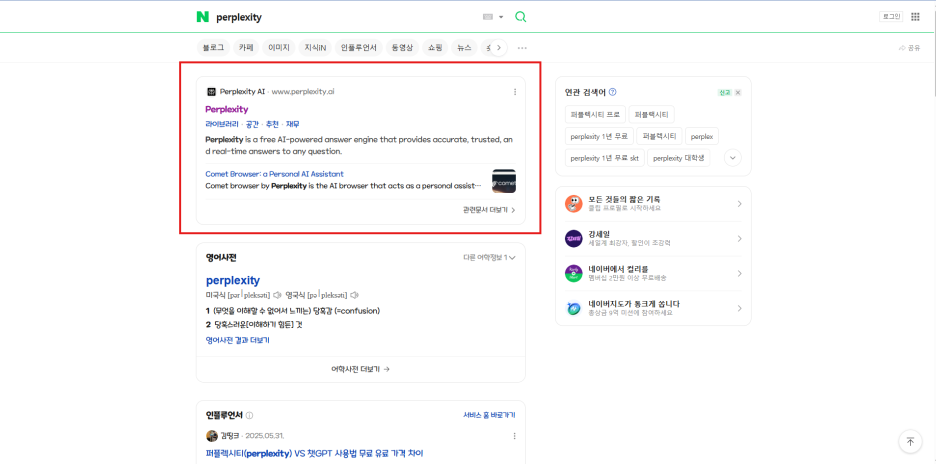Viewport: 936px width, 464px height.
Task: Open the 재무 sublink
Action: 292,124
